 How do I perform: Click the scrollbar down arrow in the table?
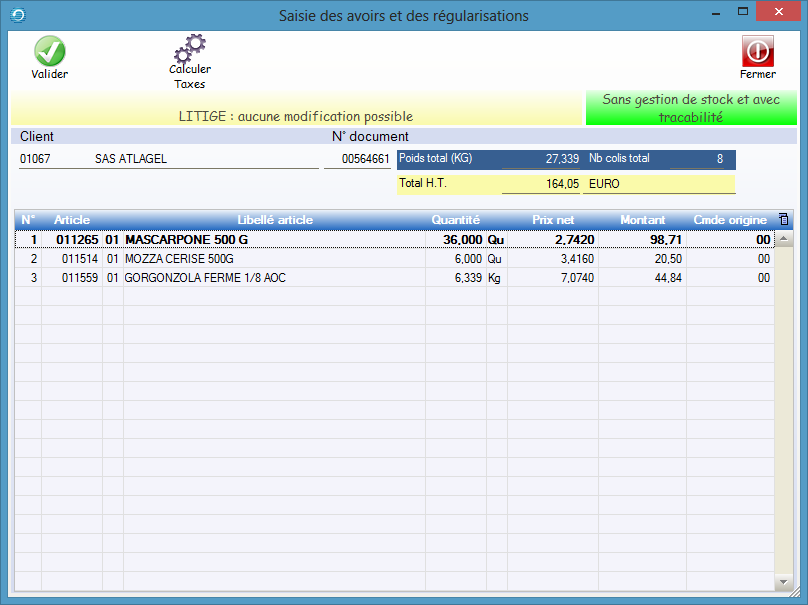coord(784,582)
